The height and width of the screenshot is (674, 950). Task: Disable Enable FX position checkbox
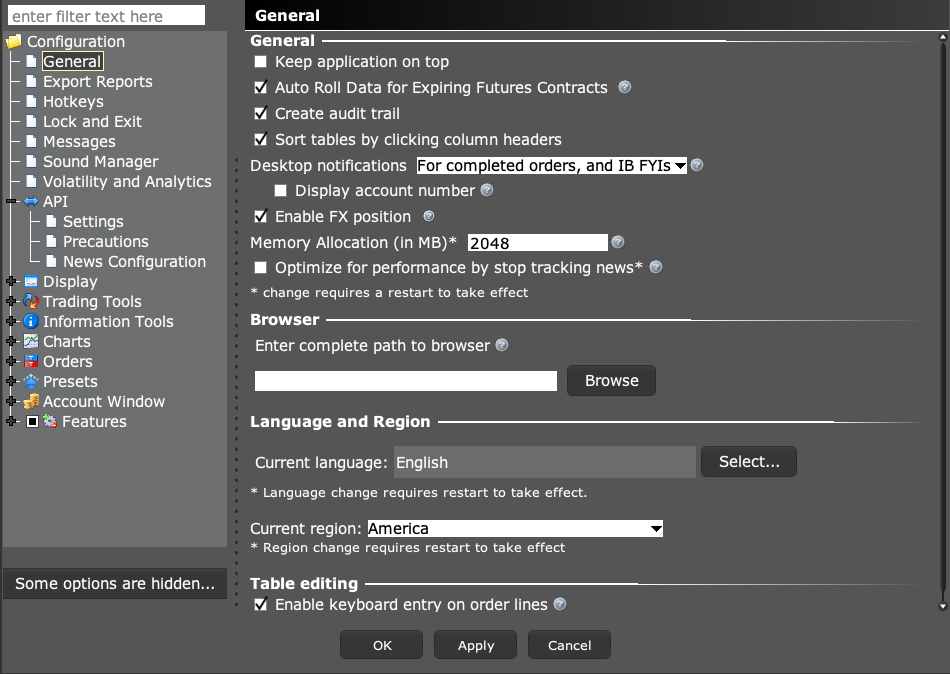coord(261,216)
